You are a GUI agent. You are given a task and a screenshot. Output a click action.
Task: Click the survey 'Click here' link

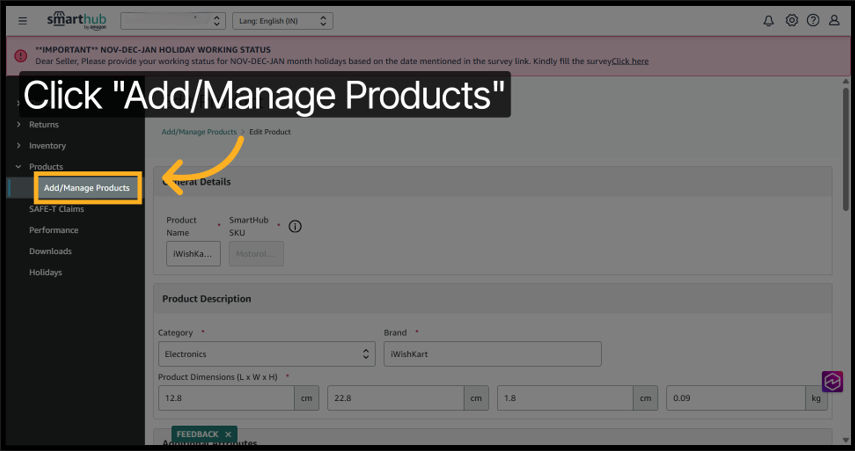pyautogui.click(x=630, y=61)
